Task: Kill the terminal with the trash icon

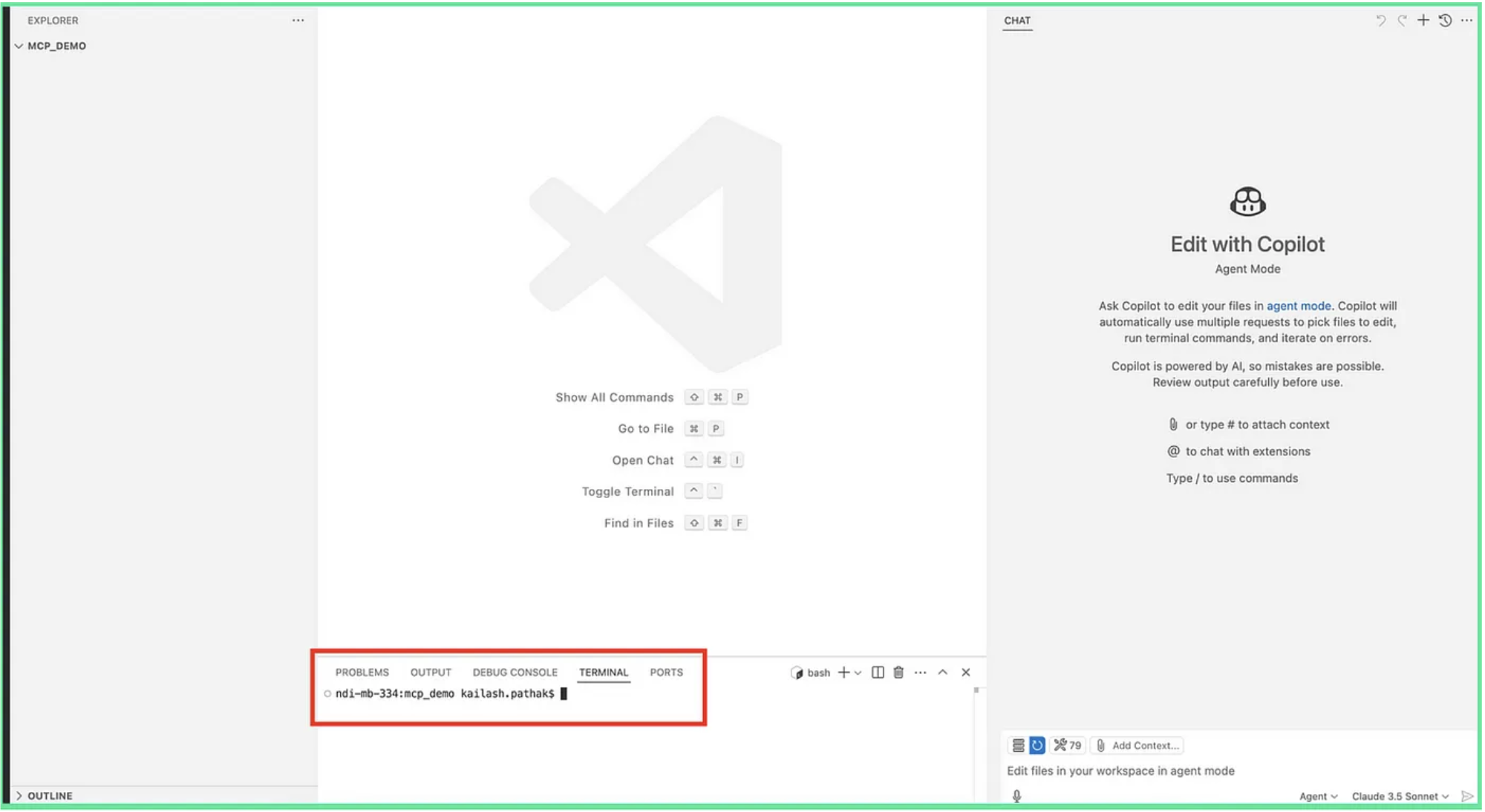Action: click(x=898, y=672)
